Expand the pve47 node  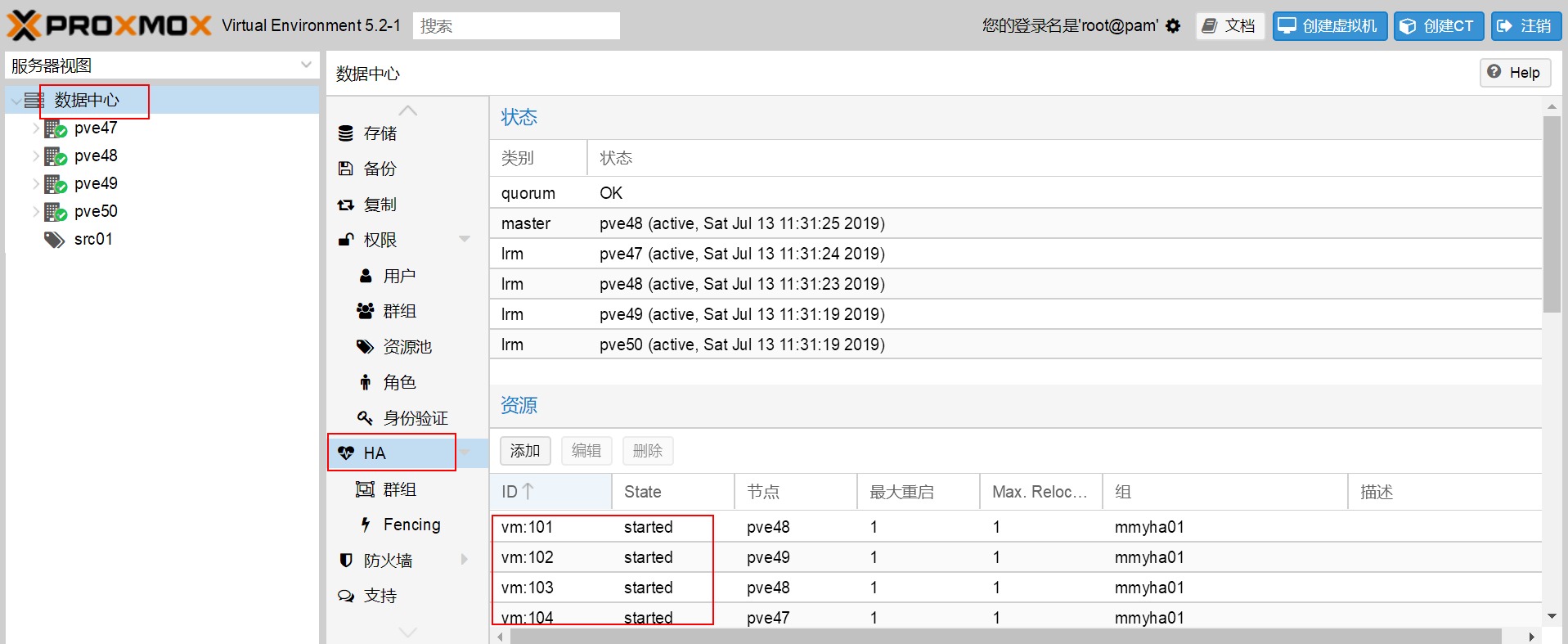[x=36, y=128]
